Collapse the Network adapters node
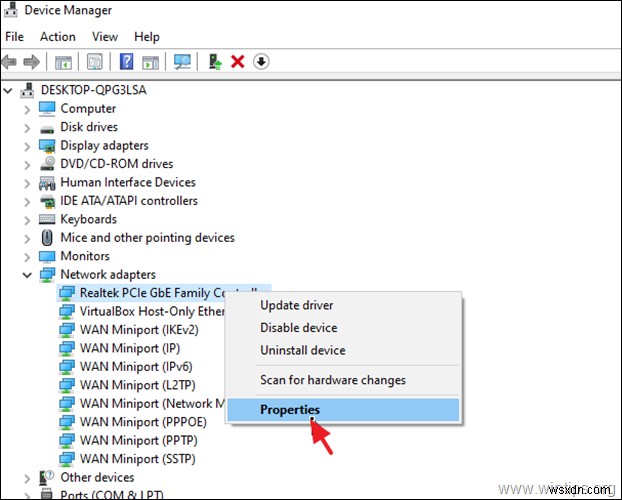 [x=27, y=275]
